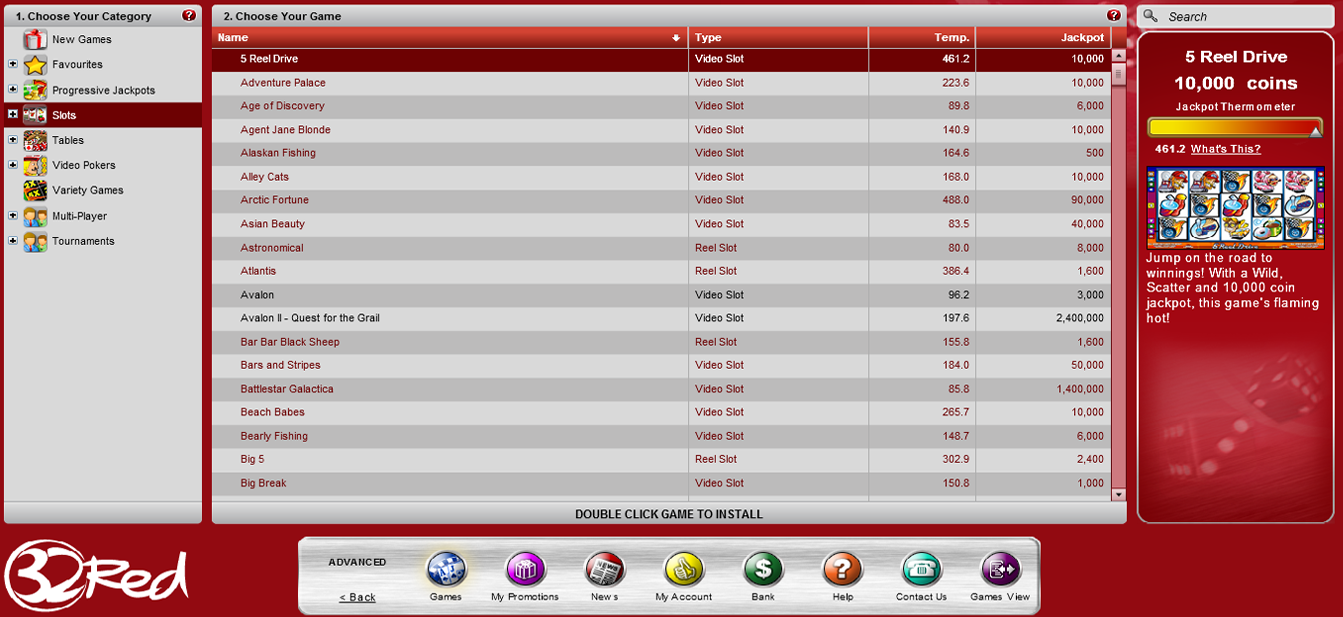The image size is (1343, 617).
Task: Select Bar Bar Black Sheep game
Action: coord(661,342)
